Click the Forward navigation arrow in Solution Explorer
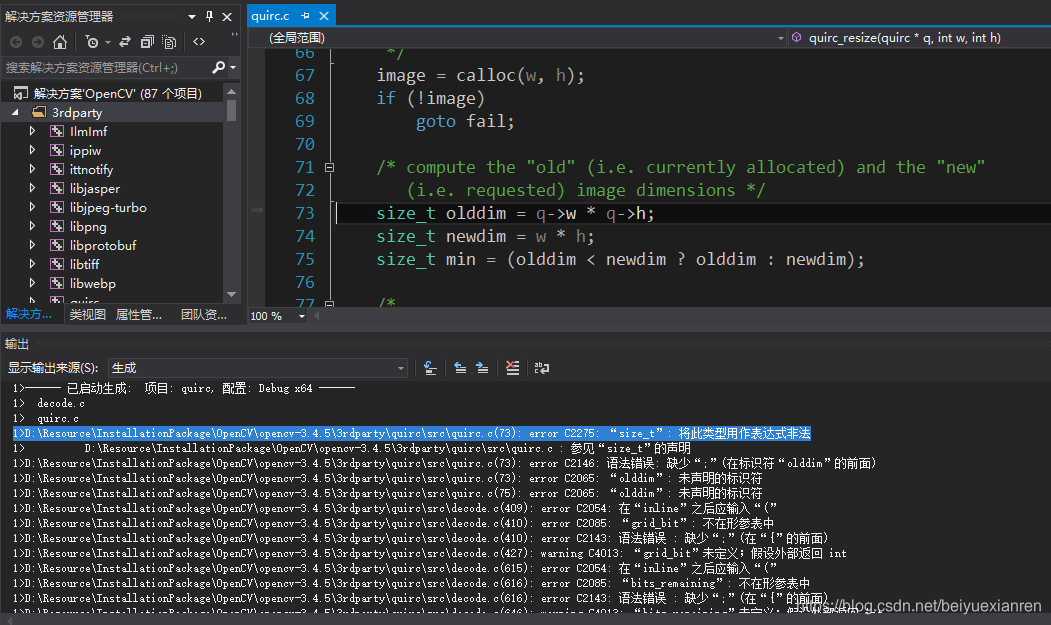 38,42
